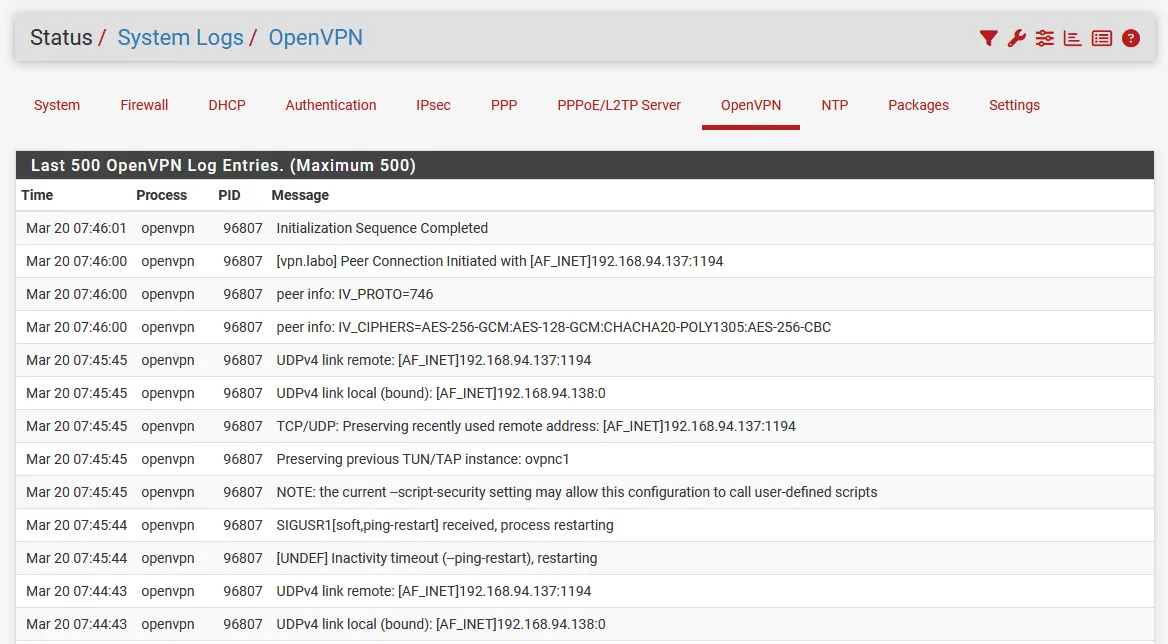The height and width of the screenshot is (644, 1168).
Task: Open the PPP tab
Action: (504, 105)
